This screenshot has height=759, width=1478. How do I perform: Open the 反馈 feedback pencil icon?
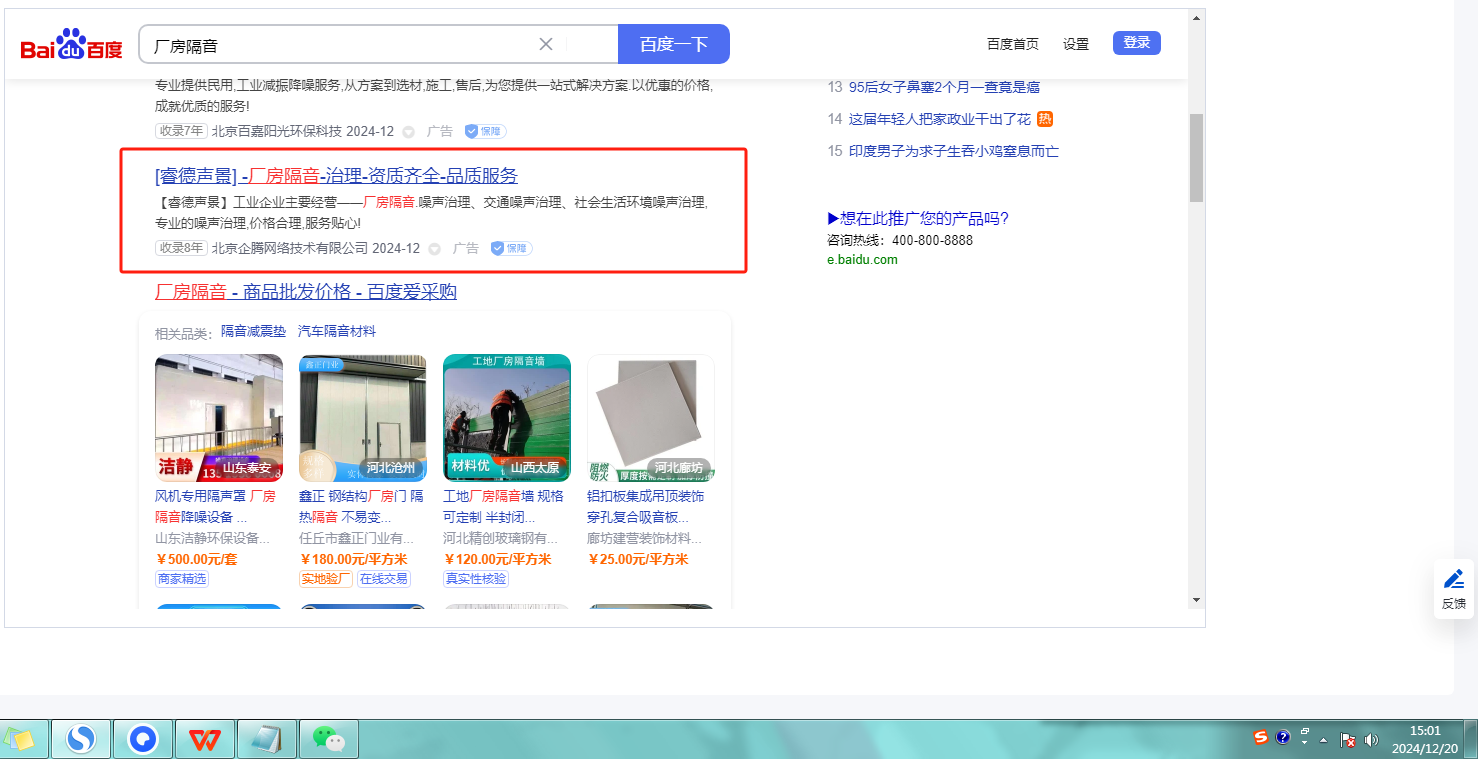click(x=1453, y=579)
